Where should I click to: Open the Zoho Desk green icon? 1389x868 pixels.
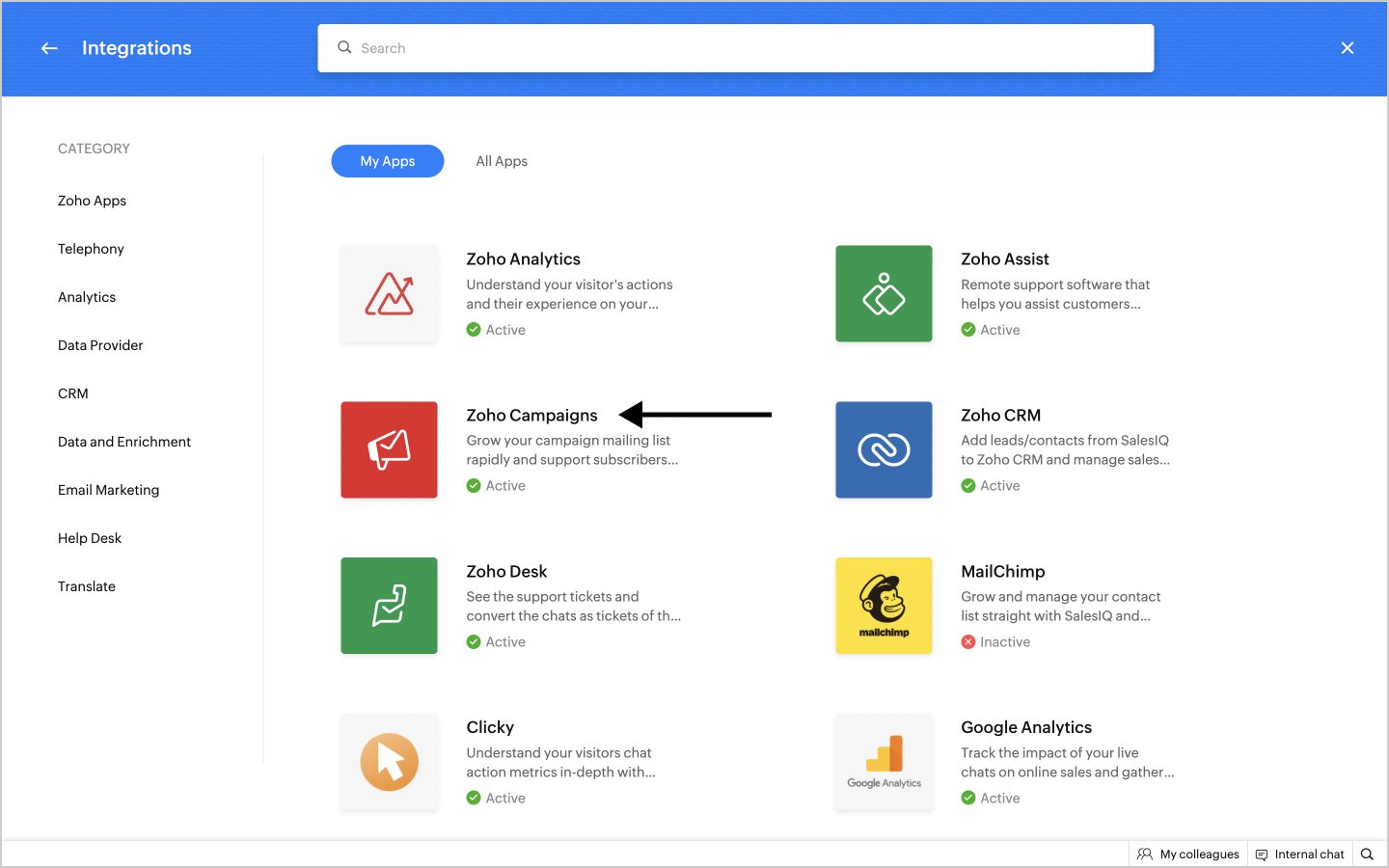[x=390, y=606]
